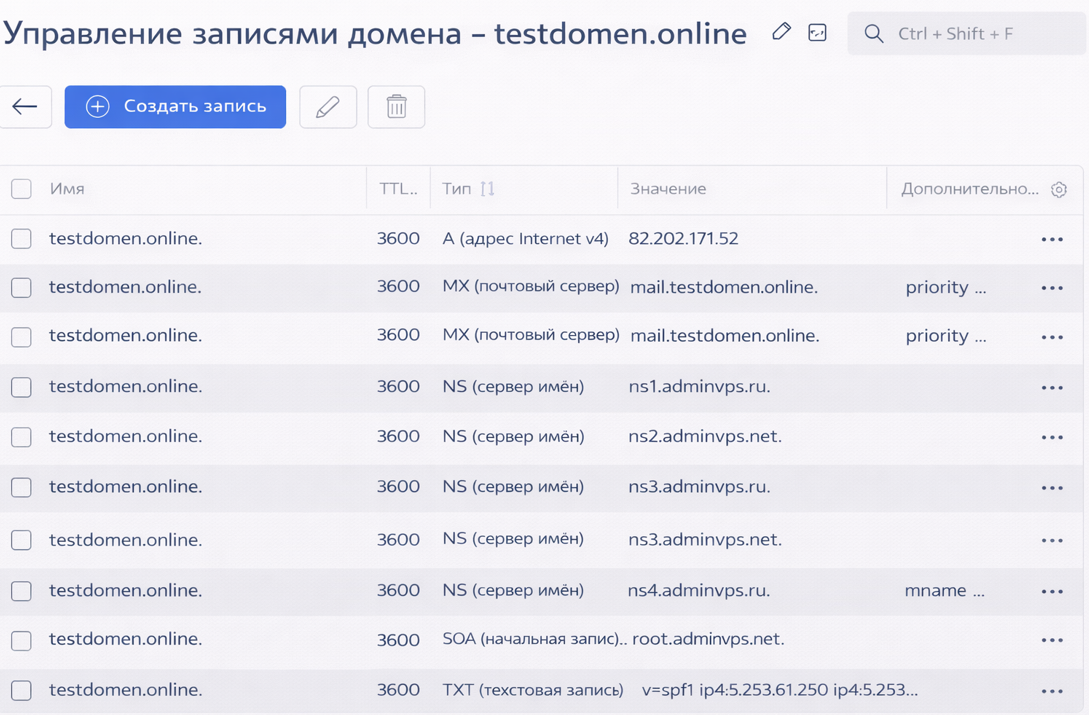Click the Значение column header
Viewport: 1089px width, 715px height.
(x=668, y=189)
